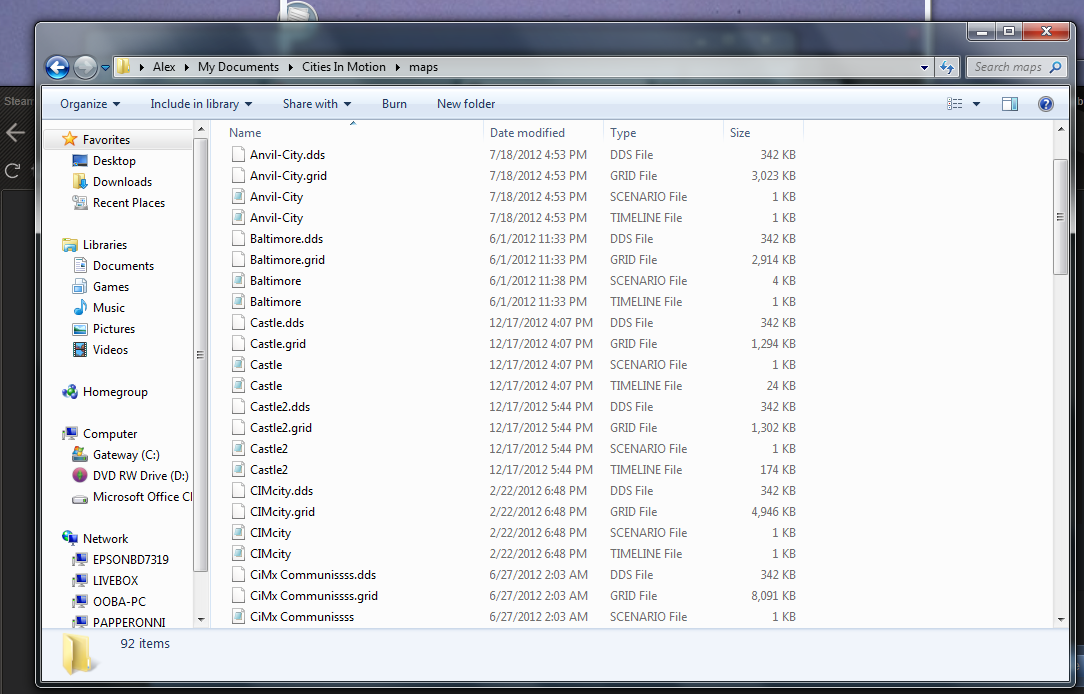Click Alex in the address breadcrumb
This screenshot has height=694, width=1084.
tap(164, 67)
